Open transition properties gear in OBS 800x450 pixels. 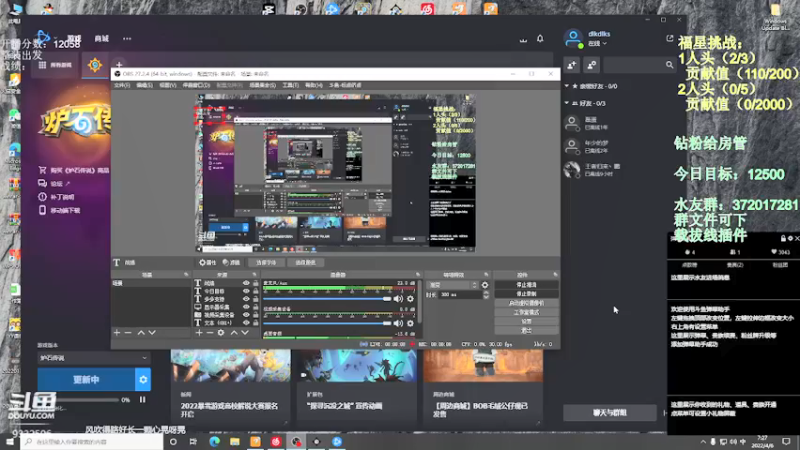coord(485,285)
